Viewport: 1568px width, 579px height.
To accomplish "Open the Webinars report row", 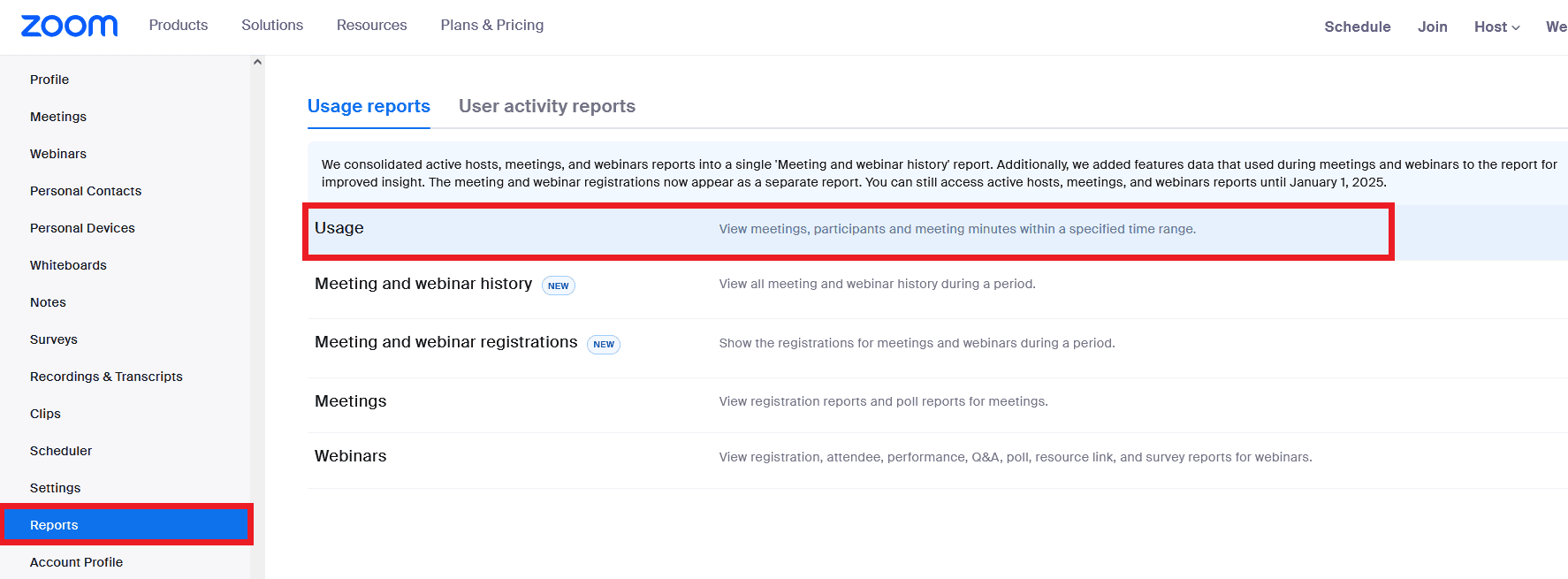I will [351, 456].
